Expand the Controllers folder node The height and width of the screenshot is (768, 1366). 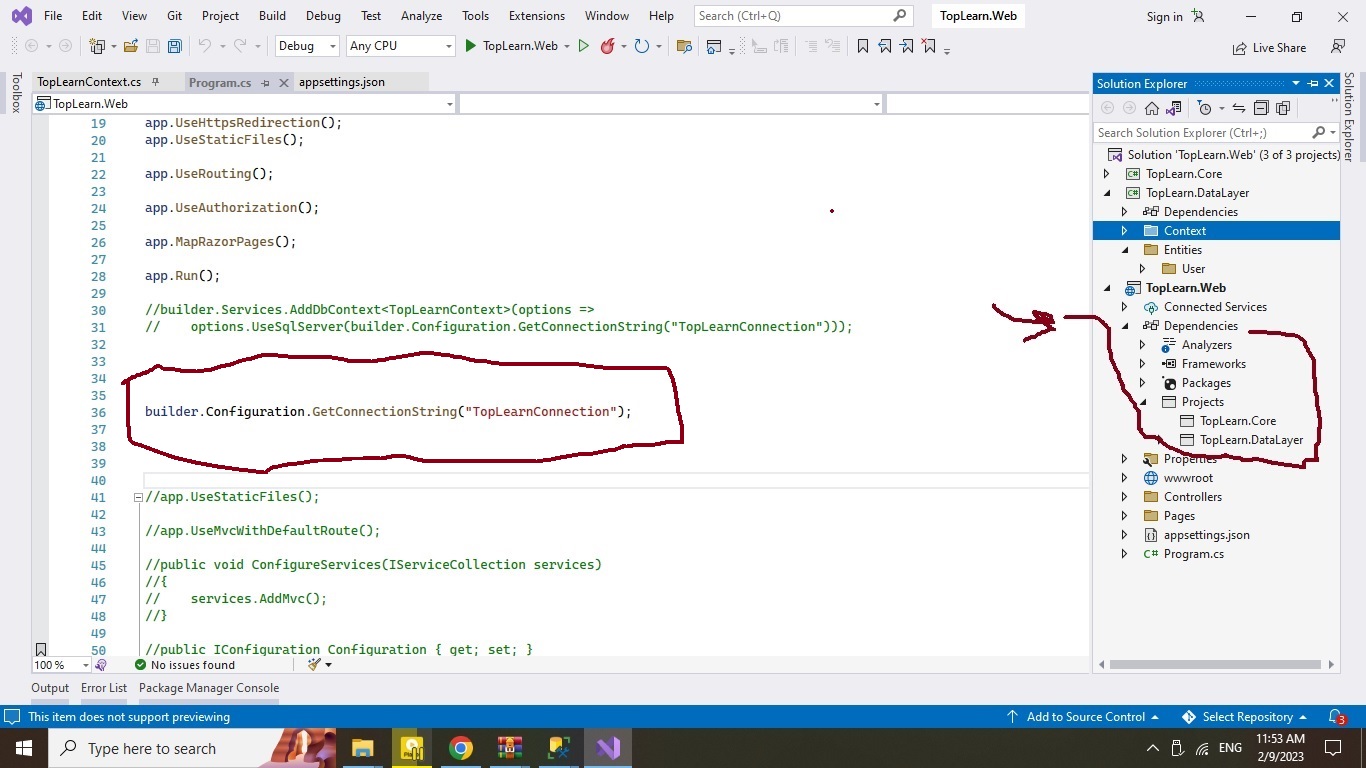[1124, 497]
